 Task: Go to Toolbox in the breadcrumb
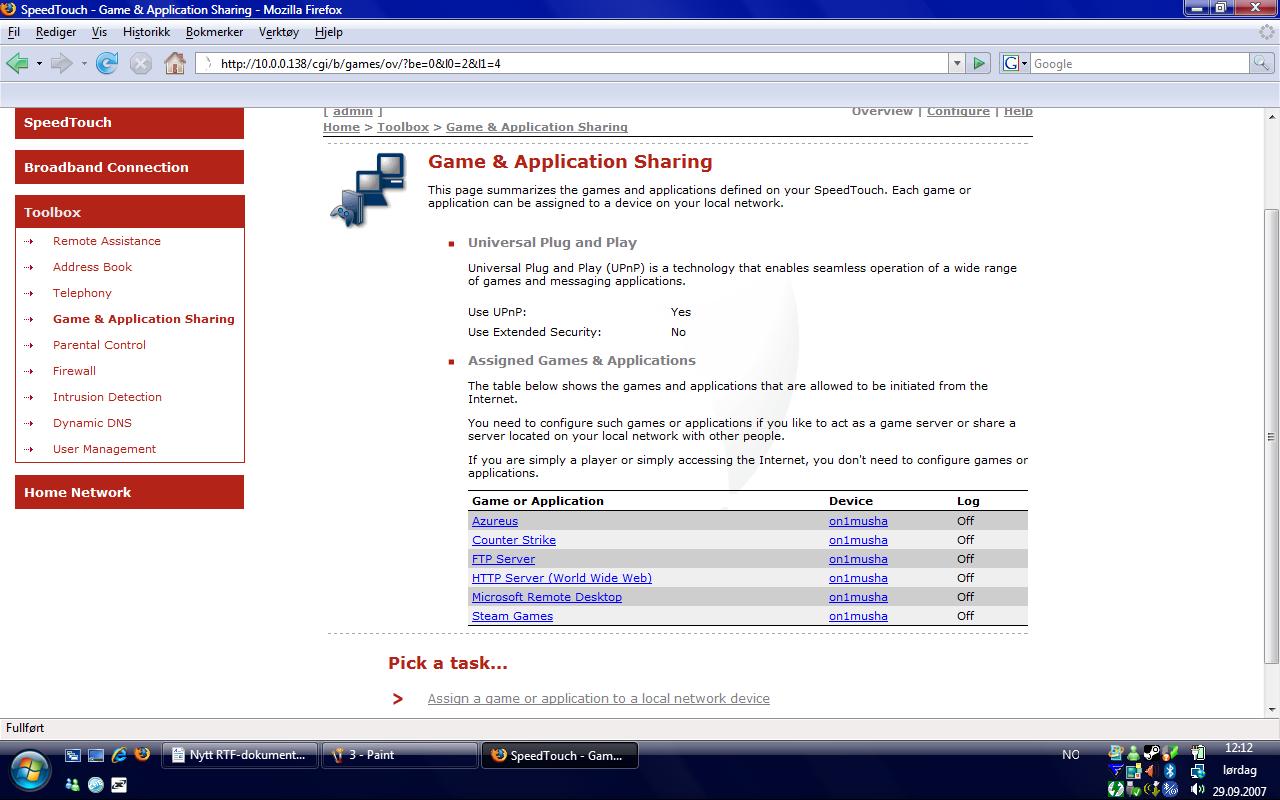tap(403, 127)
